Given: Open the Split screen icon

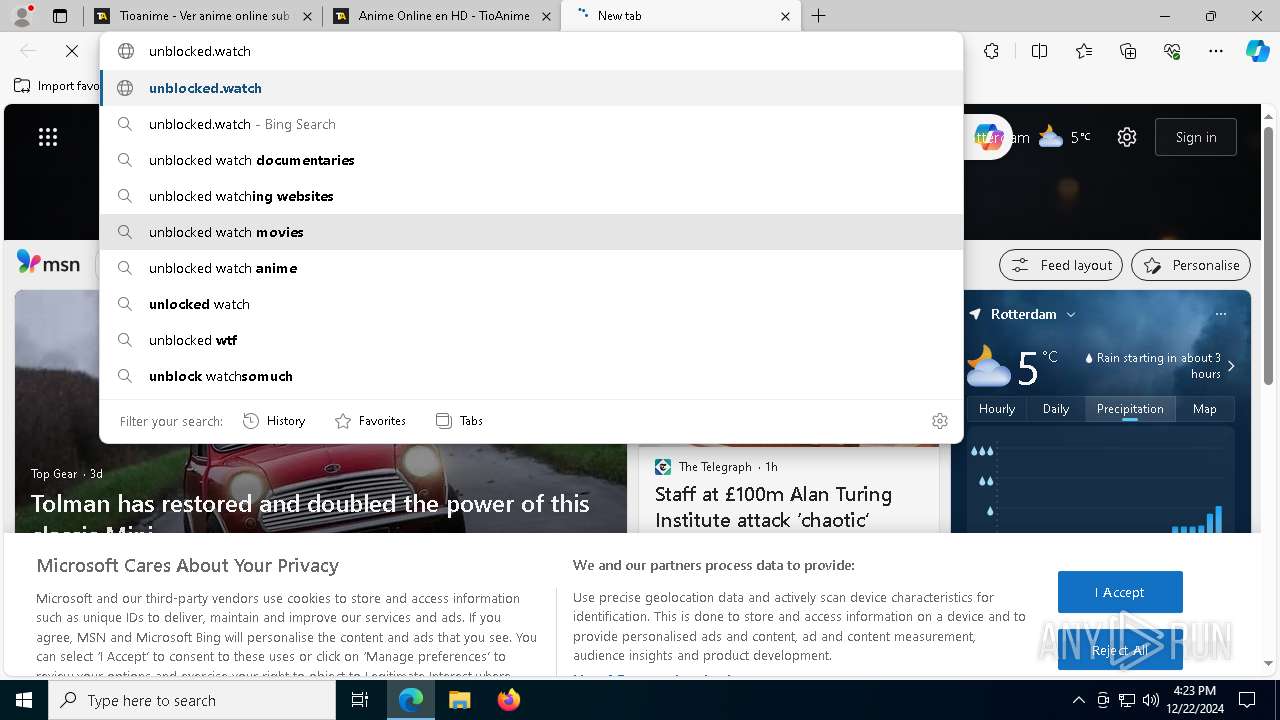Looking at the screenshot, I should click(x=1039, y=51).
